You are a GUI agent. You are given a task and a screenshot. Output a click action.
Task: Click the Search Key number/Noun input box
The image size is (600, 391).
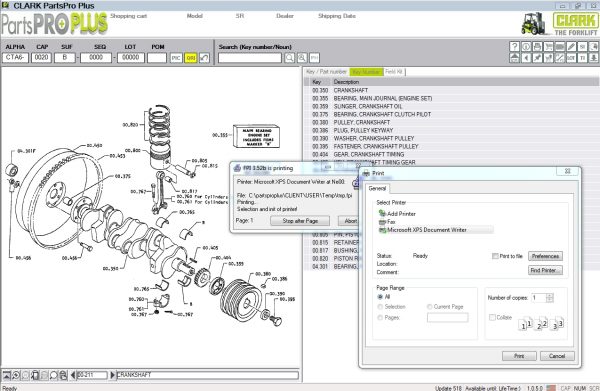pyautogui.click(x=250, y=58)
